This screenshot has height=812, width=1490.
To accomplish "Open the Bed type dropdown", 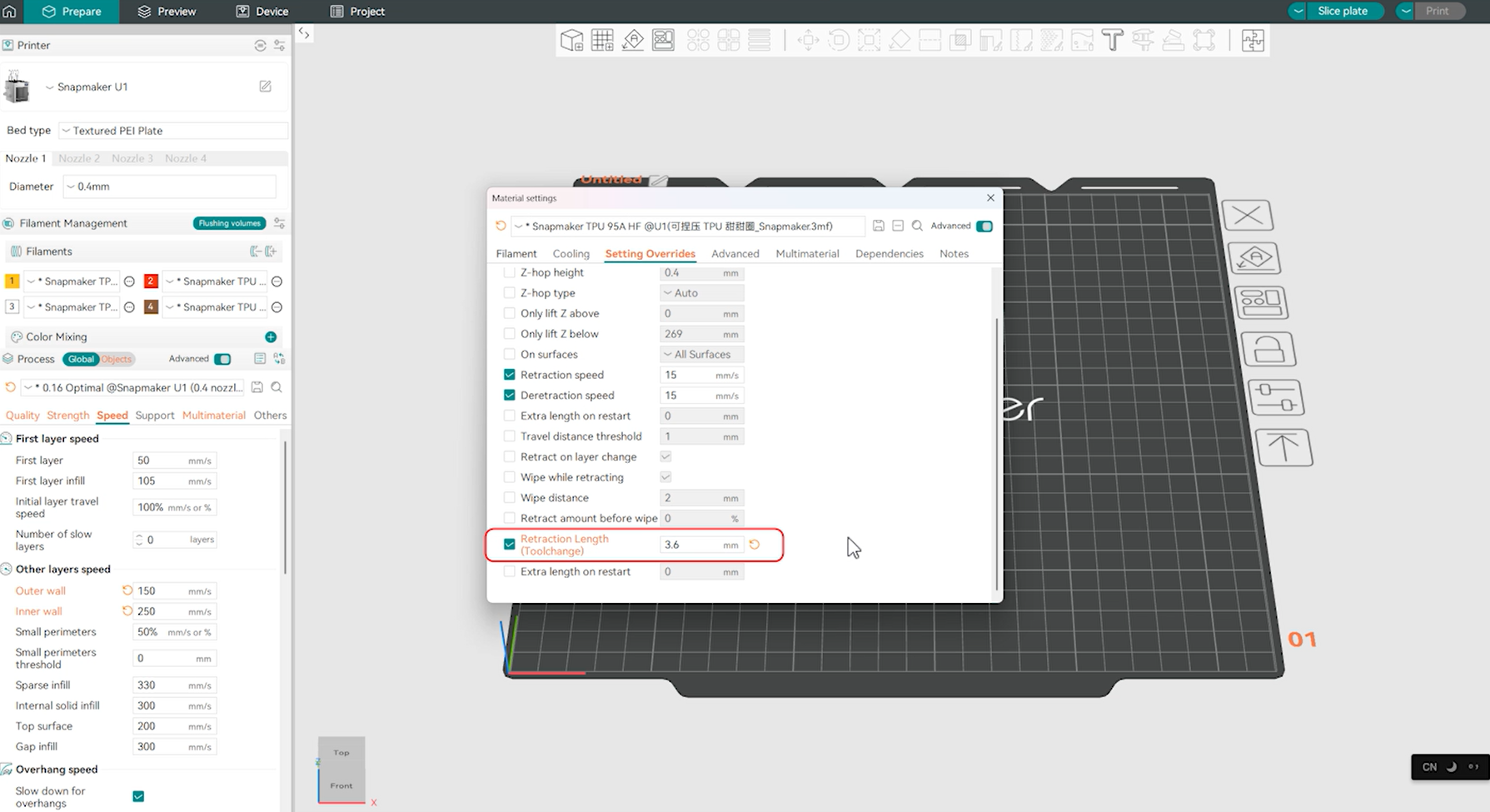I will 173,131.
